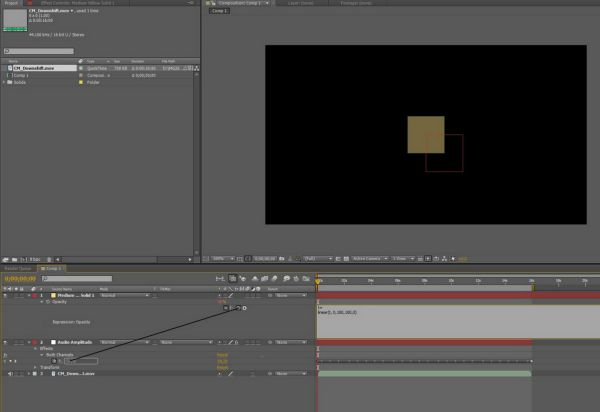Open project flowchart icon beside CM_Downshift row
Image resolution: width=600 pixels, height=412 pixels.
click(x=197, y=68)
